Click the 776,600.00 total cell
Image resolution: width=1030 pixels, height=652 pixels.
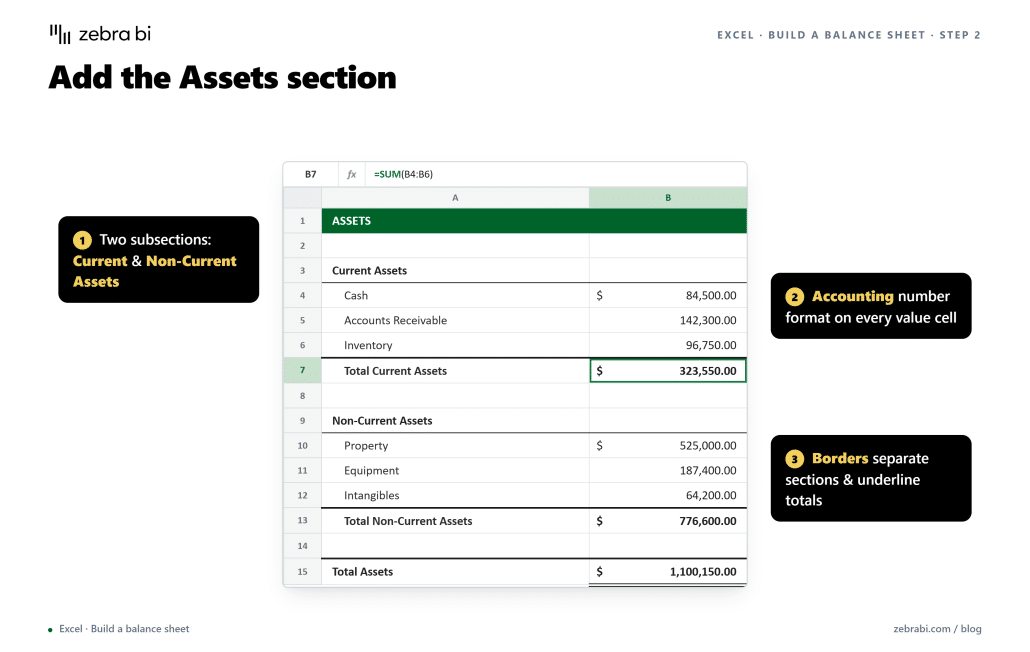[x=668, y=521]
